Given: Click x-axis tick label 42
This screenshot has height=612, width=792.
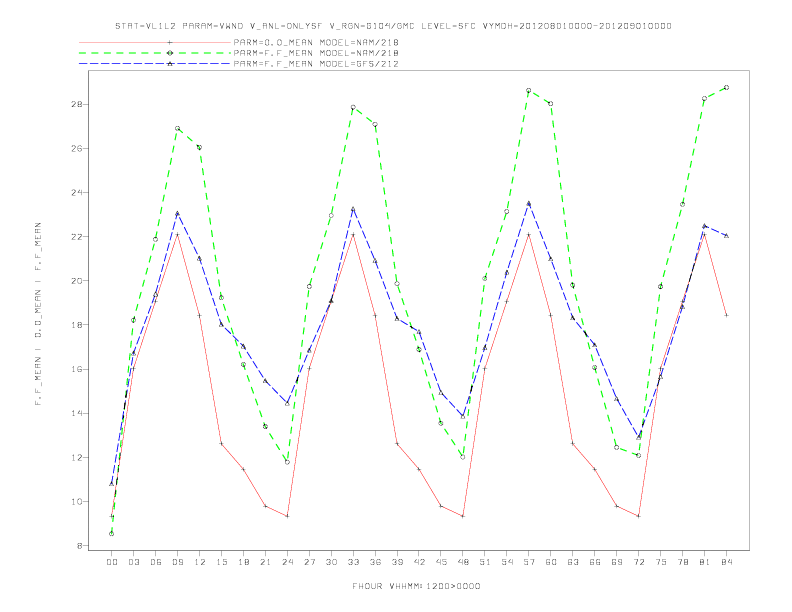Looking at the screenshot, I should 419,562.
